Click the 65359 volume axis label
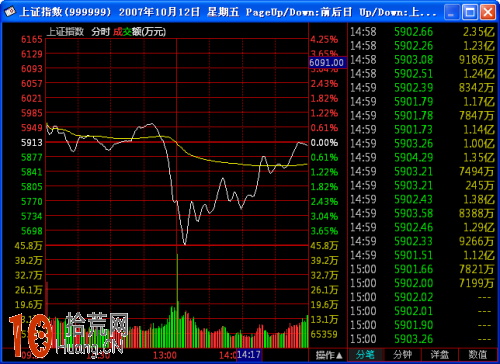This screenshot has height=364, width=500. tap(324, 334)
